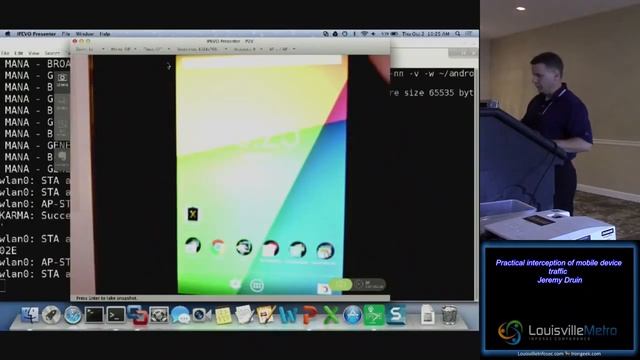The height and width of the screenshot is (360, 640).
Task: Open the overlapping blue-red squares dock icon
Action: point(137,315)
